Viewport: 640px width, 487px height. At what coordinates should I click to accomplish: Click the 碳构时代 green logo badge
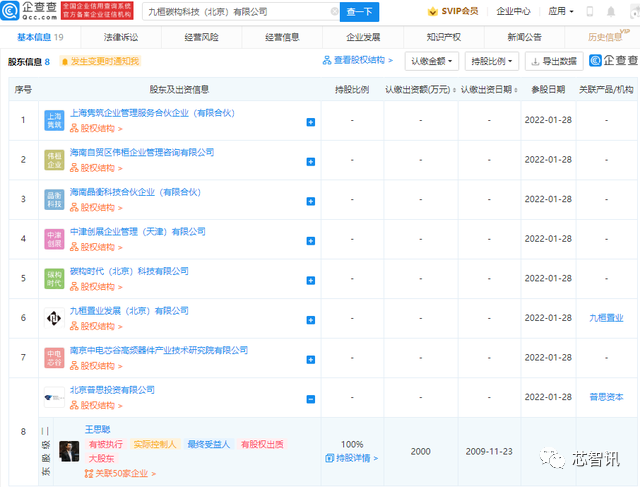coord(54,279)
